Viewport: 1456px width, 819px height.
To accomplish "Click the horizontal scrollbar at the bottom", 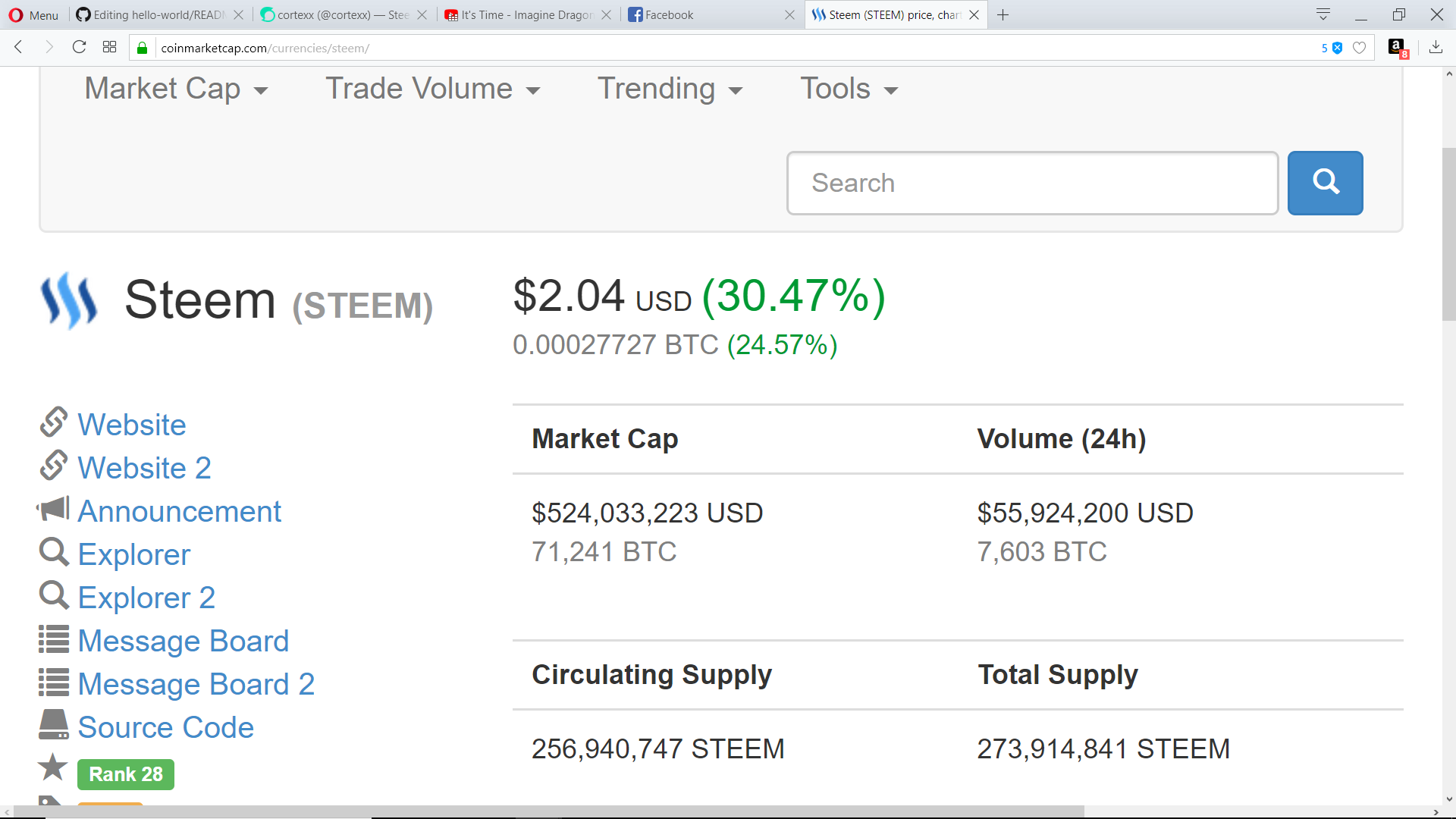I will coord(549,811).
